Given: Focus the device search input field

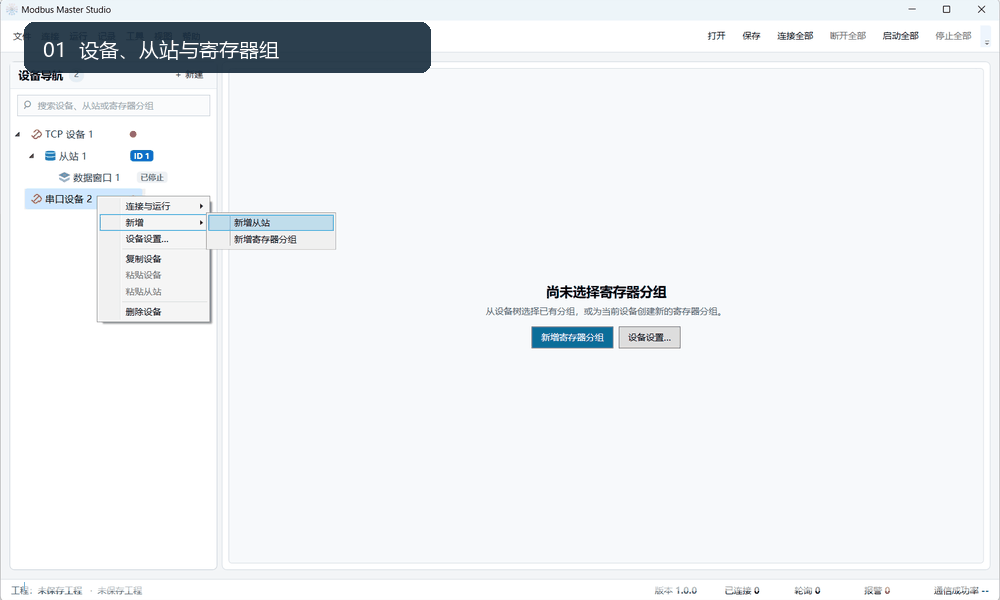Looking at the screenshot, I should pos(114,106).
